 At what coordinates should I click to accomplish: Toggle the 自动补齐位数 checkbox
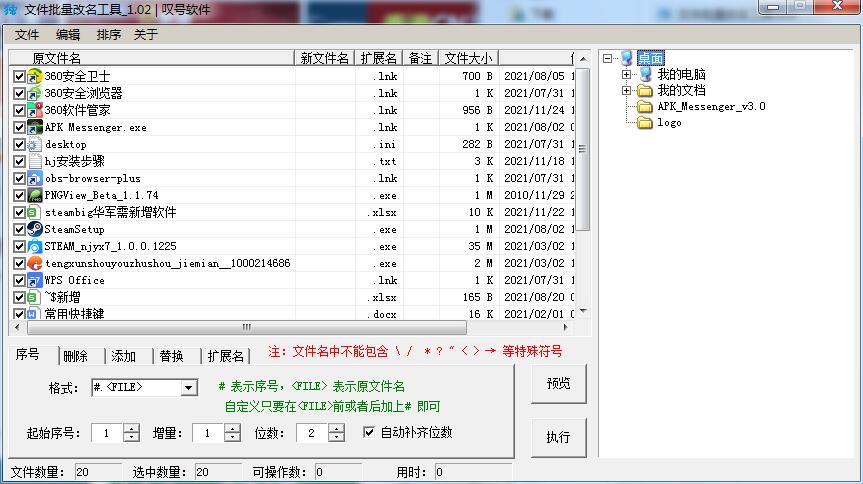click(369, 432)
